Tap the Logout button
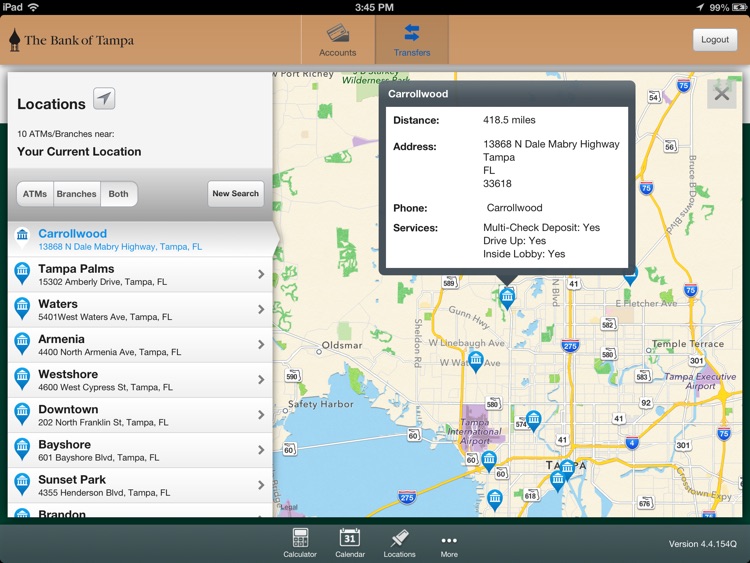This screenshot has width=750, height=563. click(x=715, y=40)
